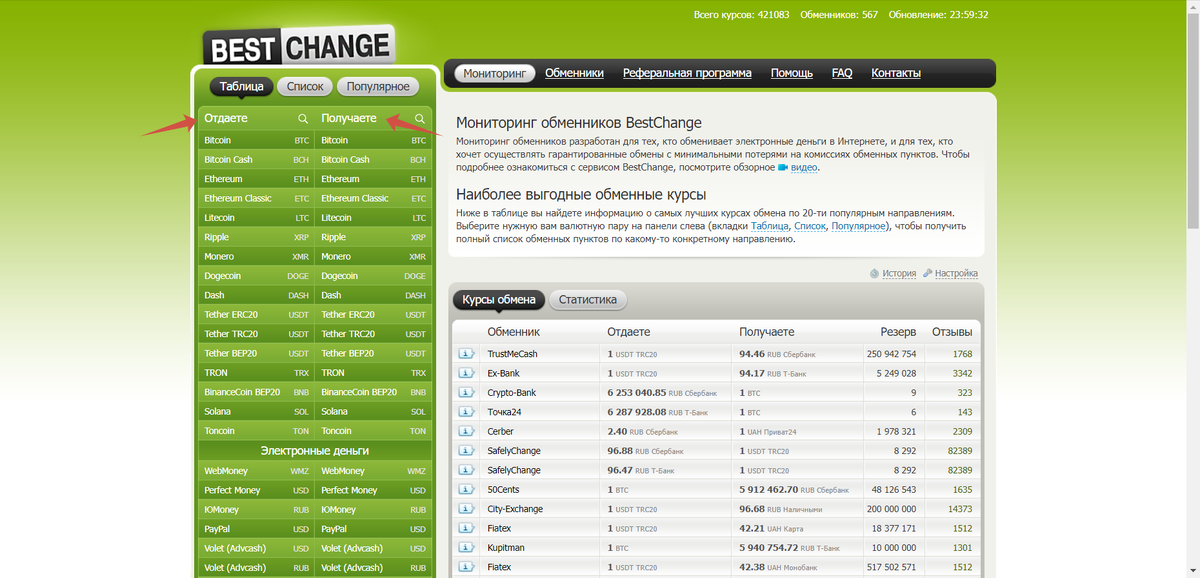Click the Резерв column header
This screenshot has width=1200, height=578.
898,332
